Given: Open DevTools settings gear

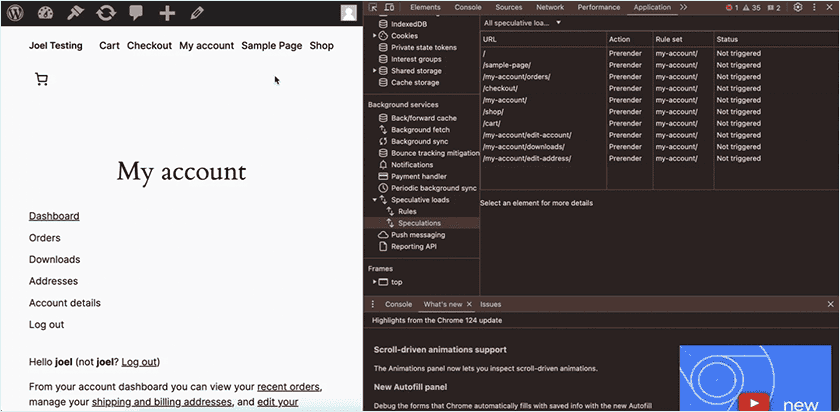Looking at the screenshot, I should point(798,7).
